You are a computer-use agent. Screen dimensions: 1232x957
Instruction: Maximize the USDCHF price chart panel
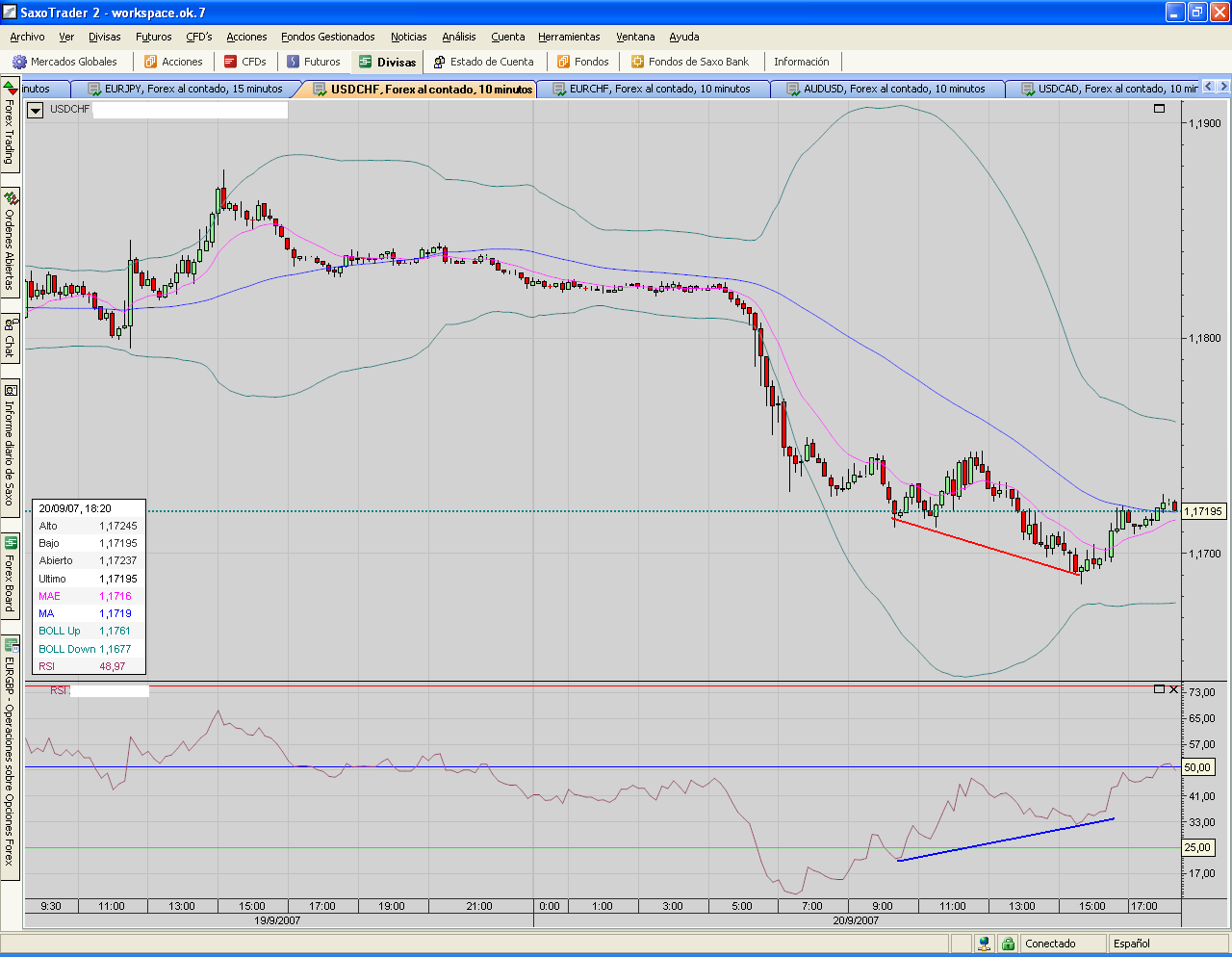click(x=1159, y=109)
